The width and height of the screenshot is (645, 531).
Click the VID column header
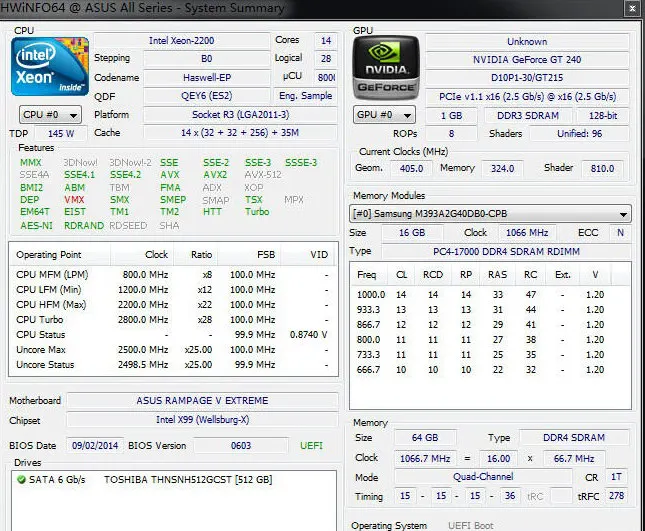click(x=308, y=255)
